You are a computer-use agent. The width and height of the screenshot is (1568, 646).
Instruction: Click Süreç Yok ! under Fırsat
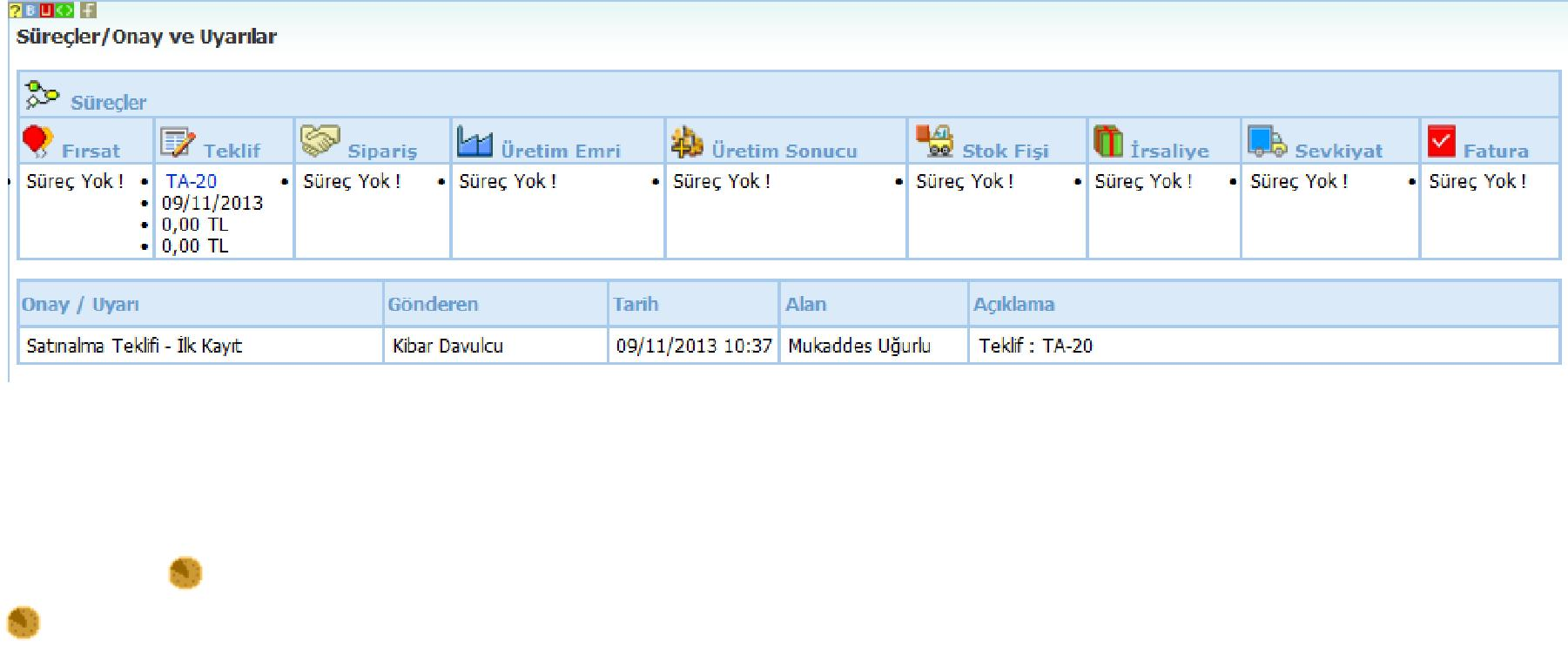75,181
